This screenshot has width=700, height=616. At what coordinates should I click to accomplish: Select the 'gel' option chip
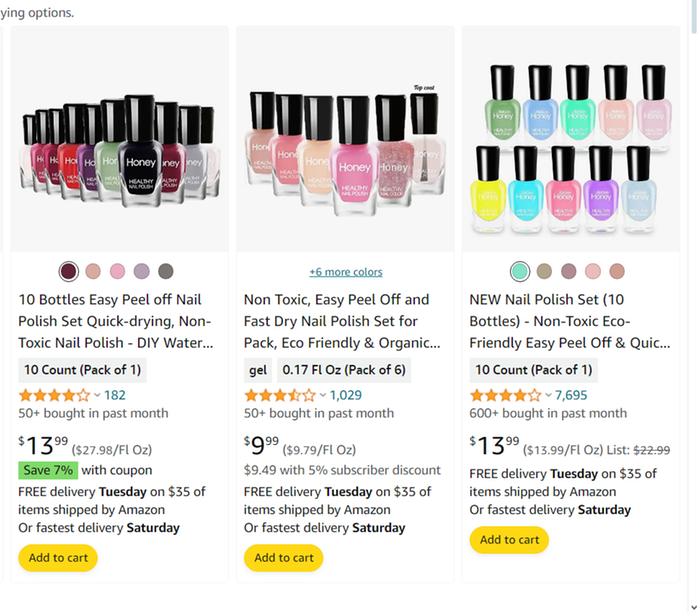point(258,370)
